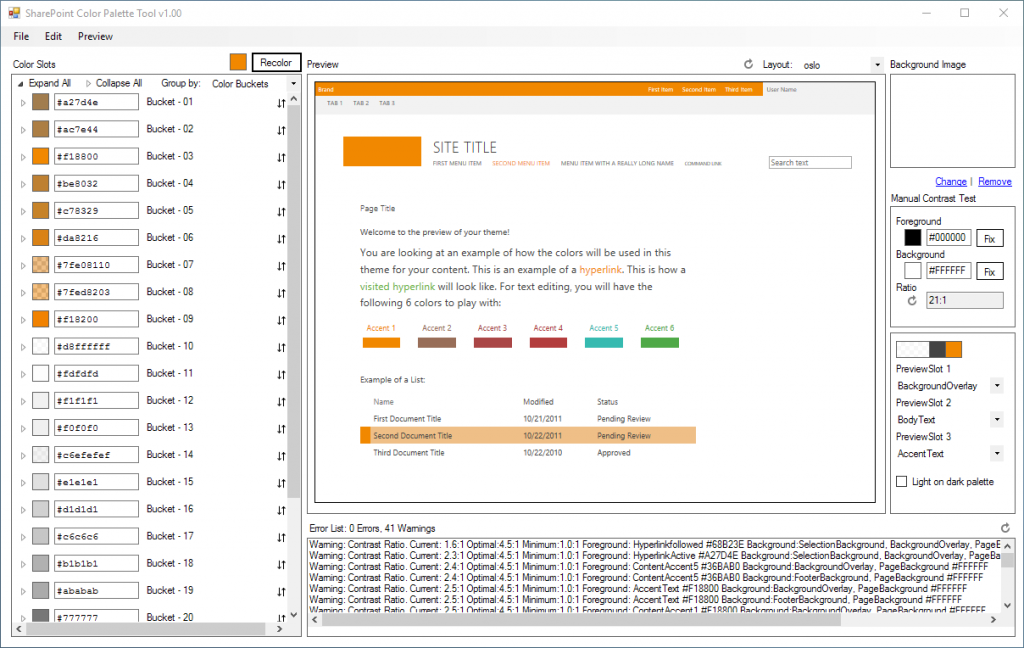1024x648 pixels.
Task: Click the Change background image link
Action: [x=949, y=181]
